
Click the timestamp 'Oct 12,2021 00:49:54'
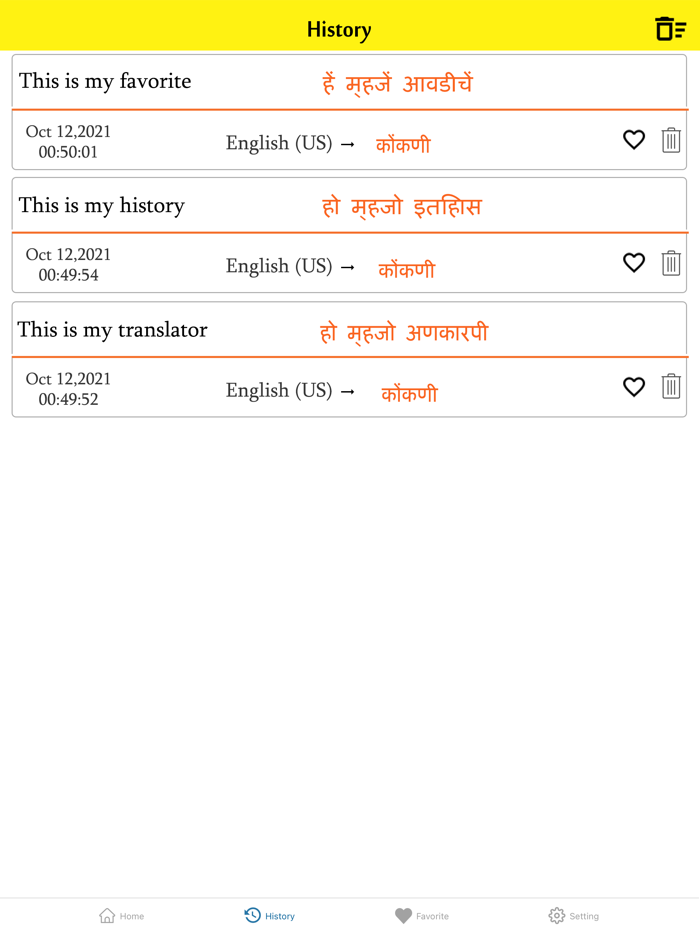[67, 263]
